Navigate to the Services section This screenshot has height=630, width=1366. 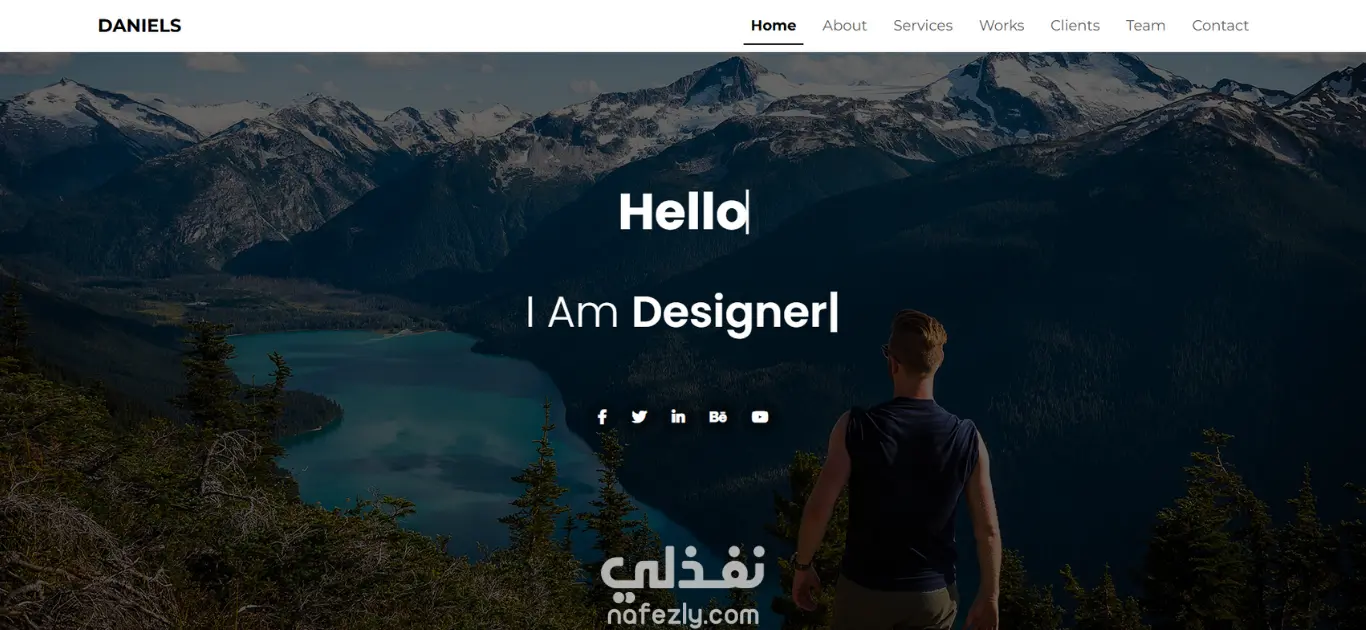(x=923, y=26)
